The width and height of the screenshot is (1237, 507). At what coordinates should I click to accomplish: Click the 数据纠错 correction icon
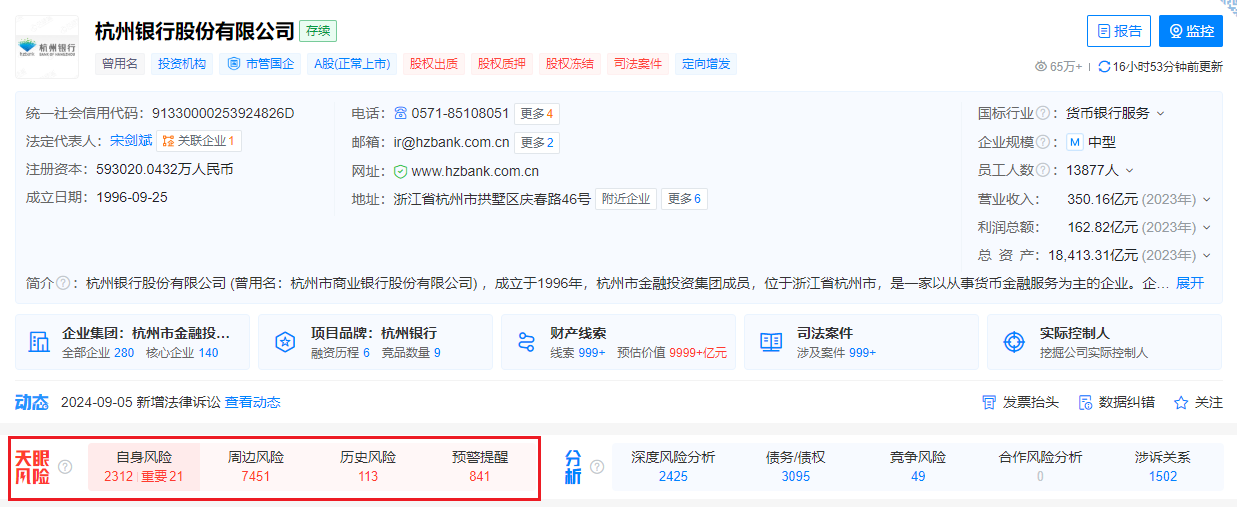(1085, 402)
